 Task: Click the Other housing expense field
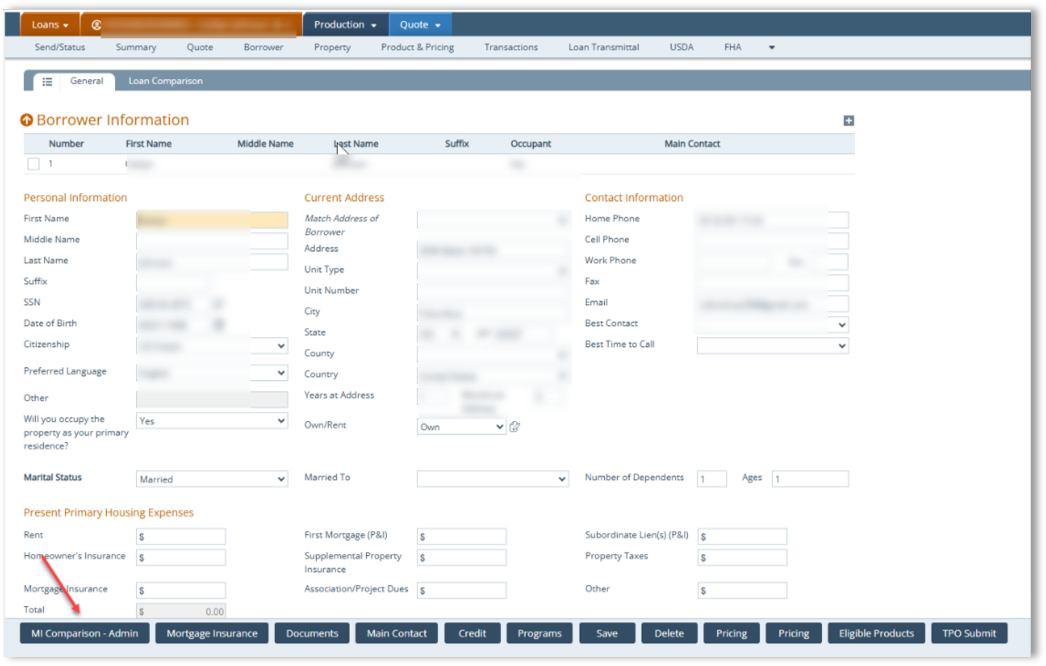coord(742,591)
